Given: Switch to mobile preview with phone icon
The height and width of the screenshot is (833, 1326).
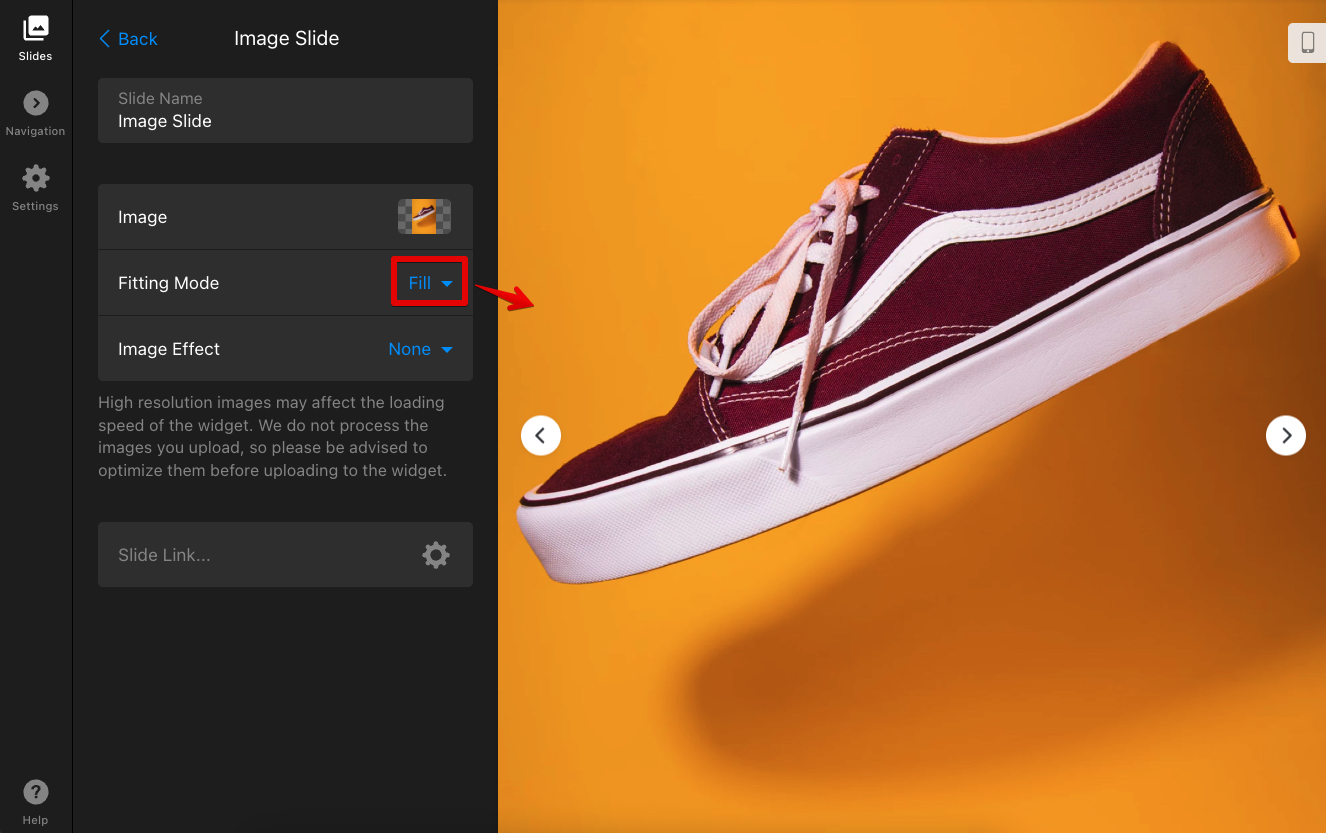Looking at the screenshot, I should pyautogui.click(x=1307, y=42).
